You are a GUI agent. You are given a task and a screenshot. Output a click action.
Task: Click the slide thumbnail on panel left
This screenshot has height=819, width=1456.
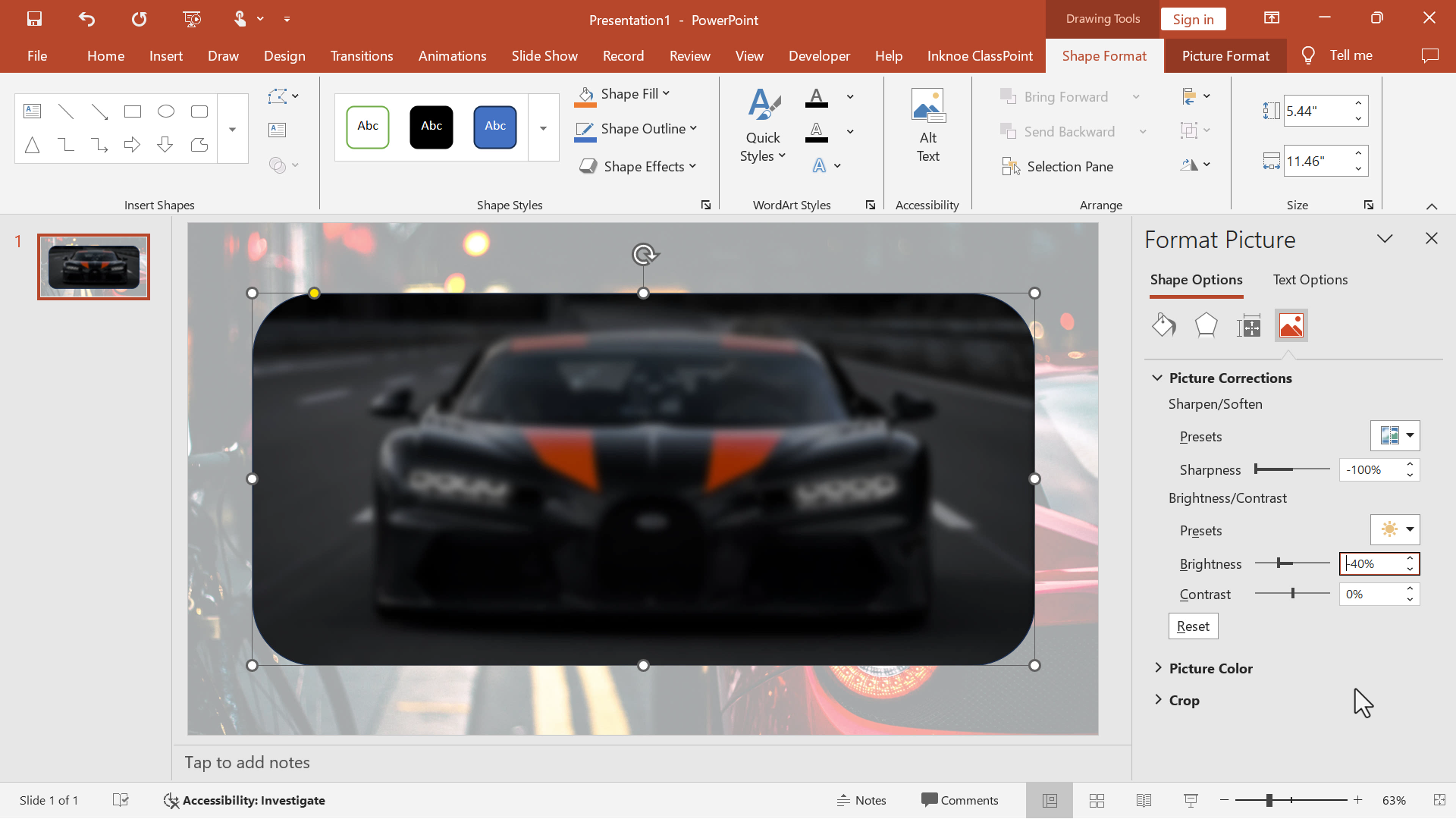(x=93, y=265)
